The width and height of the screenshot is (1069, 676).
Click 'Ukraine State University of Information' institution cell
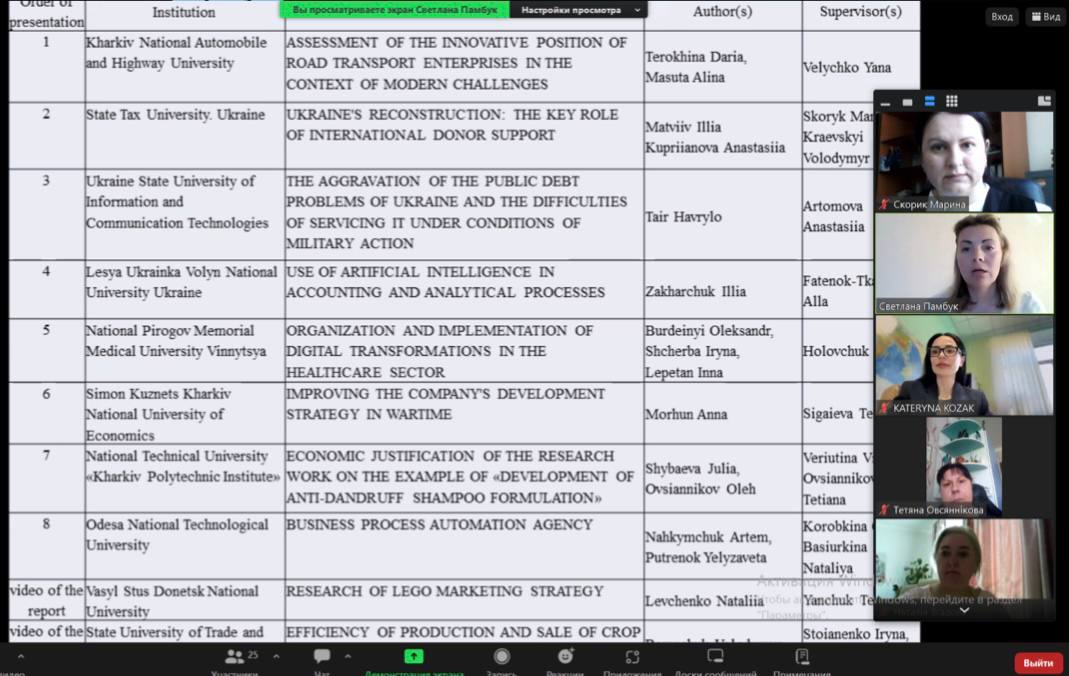184,214
